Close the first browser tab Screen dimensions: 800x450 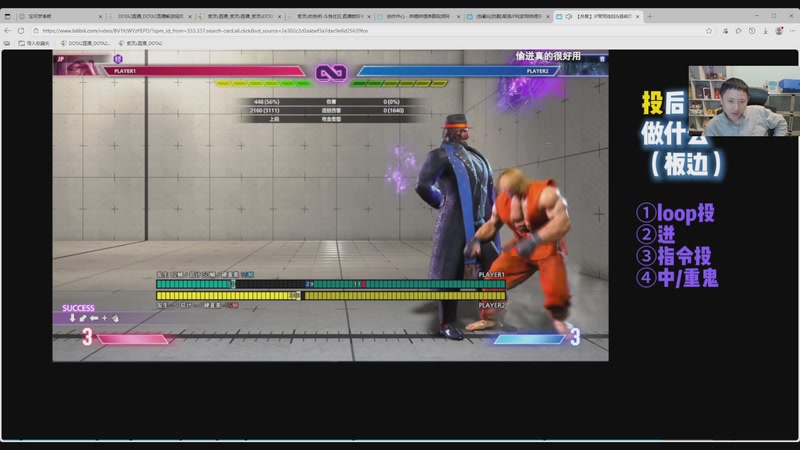(x=100, y=16)
